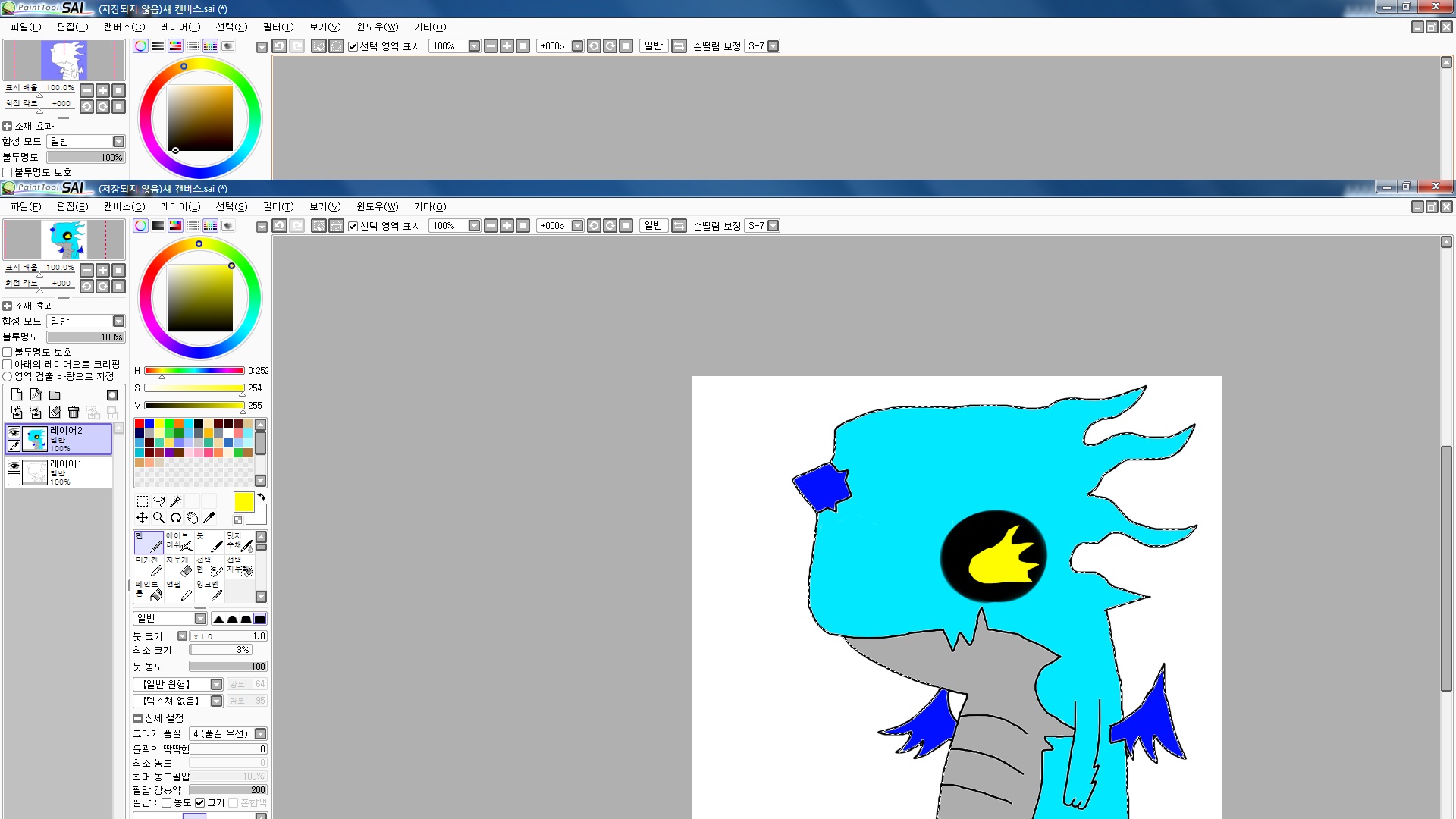Image resolution: width=1456 pixels, height=819 pixels.
Task: Select the magic wand selection tool
Action: 175,501
